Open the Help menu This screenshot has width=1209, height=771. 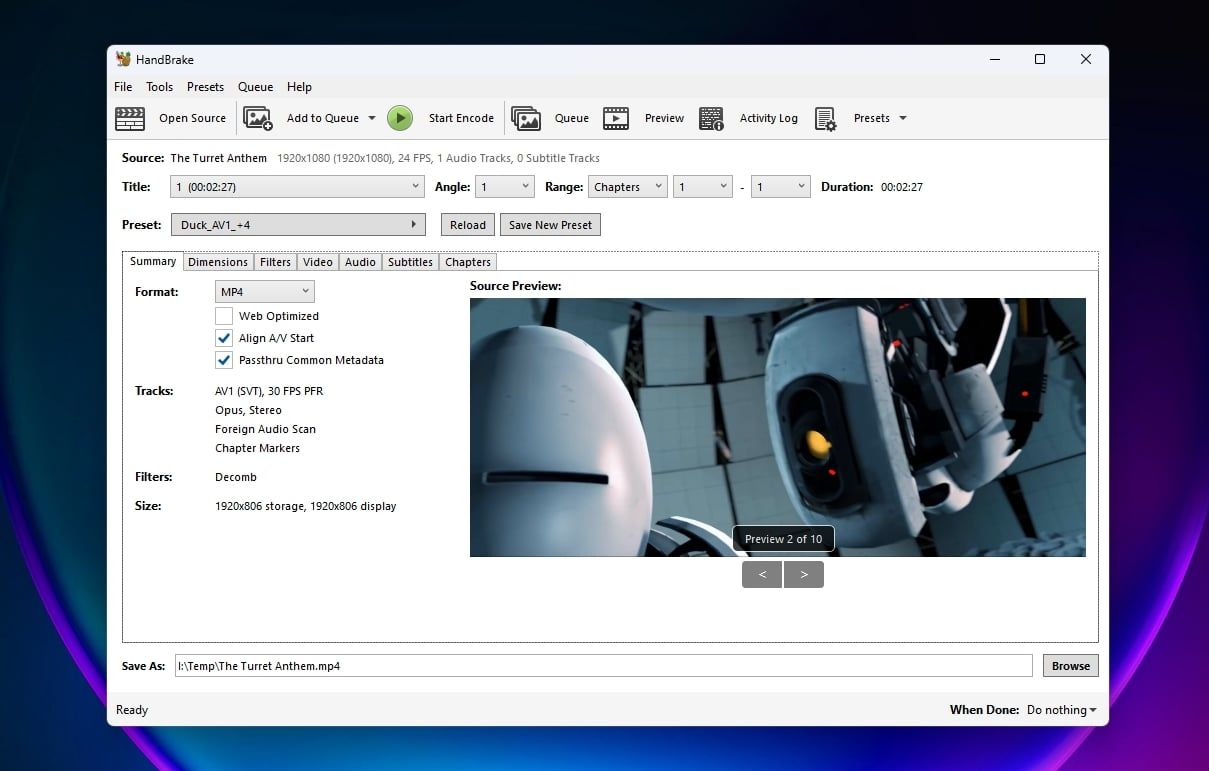299,87
